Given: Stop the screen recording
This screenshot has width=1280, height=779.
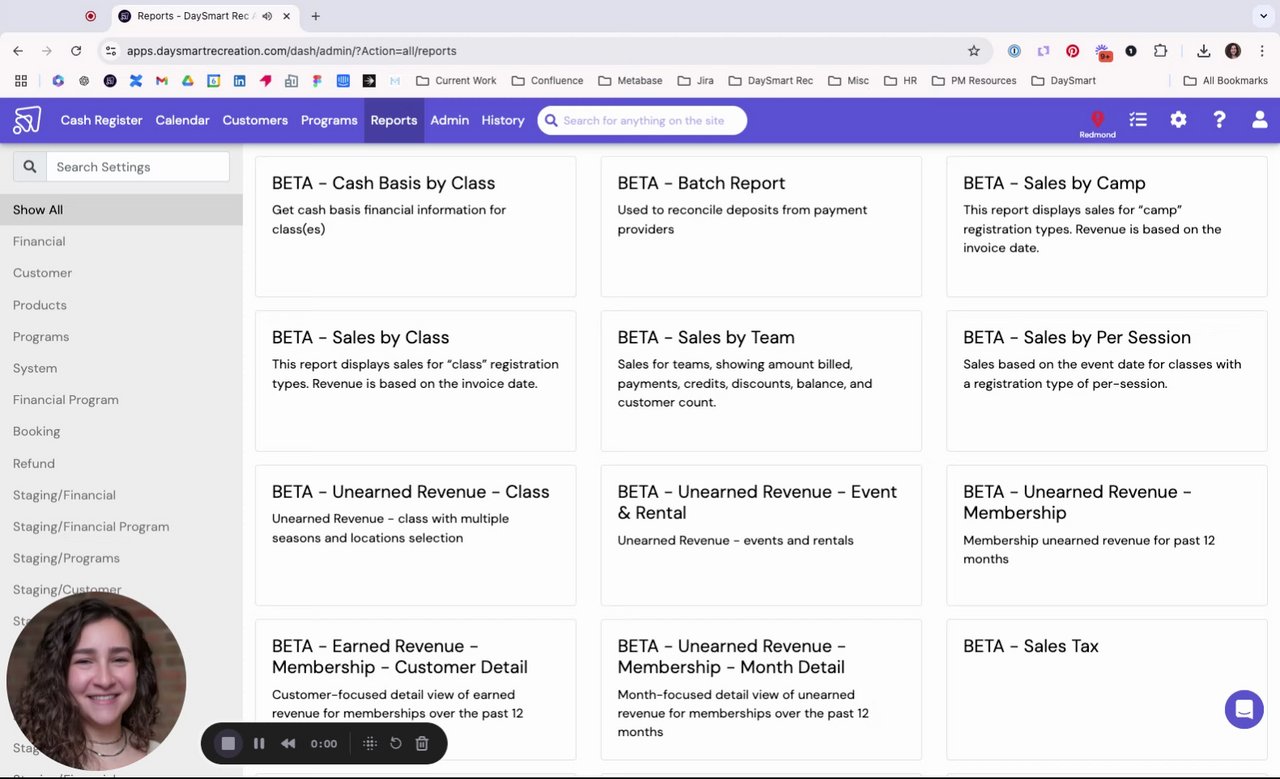Looking at the screenshot, I should pos(228,743).
